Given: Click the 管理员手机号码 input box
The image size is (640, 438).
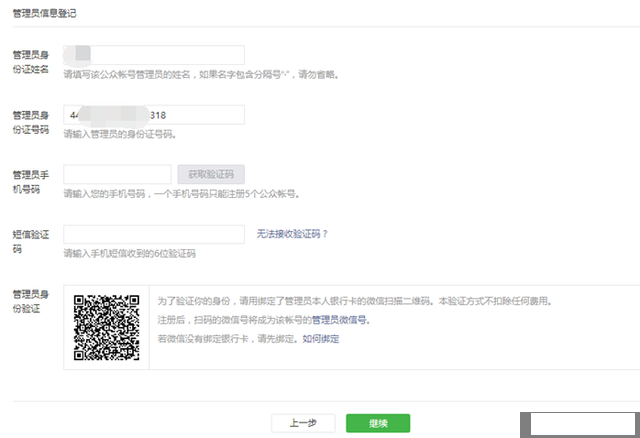Looking at the screenshot, I should 117,175.
